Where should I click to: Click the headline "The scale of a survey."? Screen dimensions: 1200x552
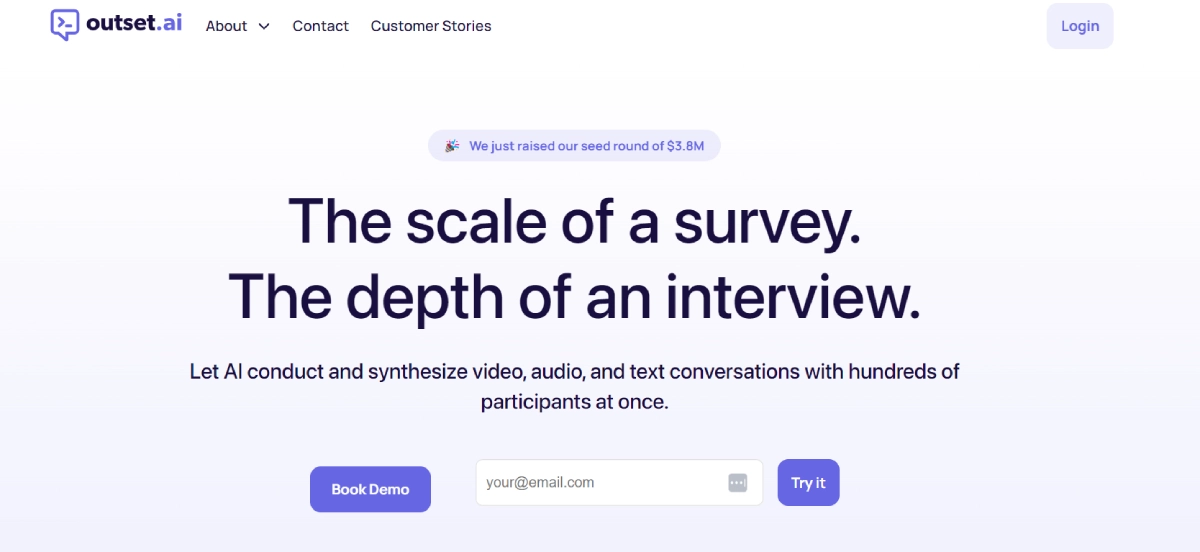(574, 221)
